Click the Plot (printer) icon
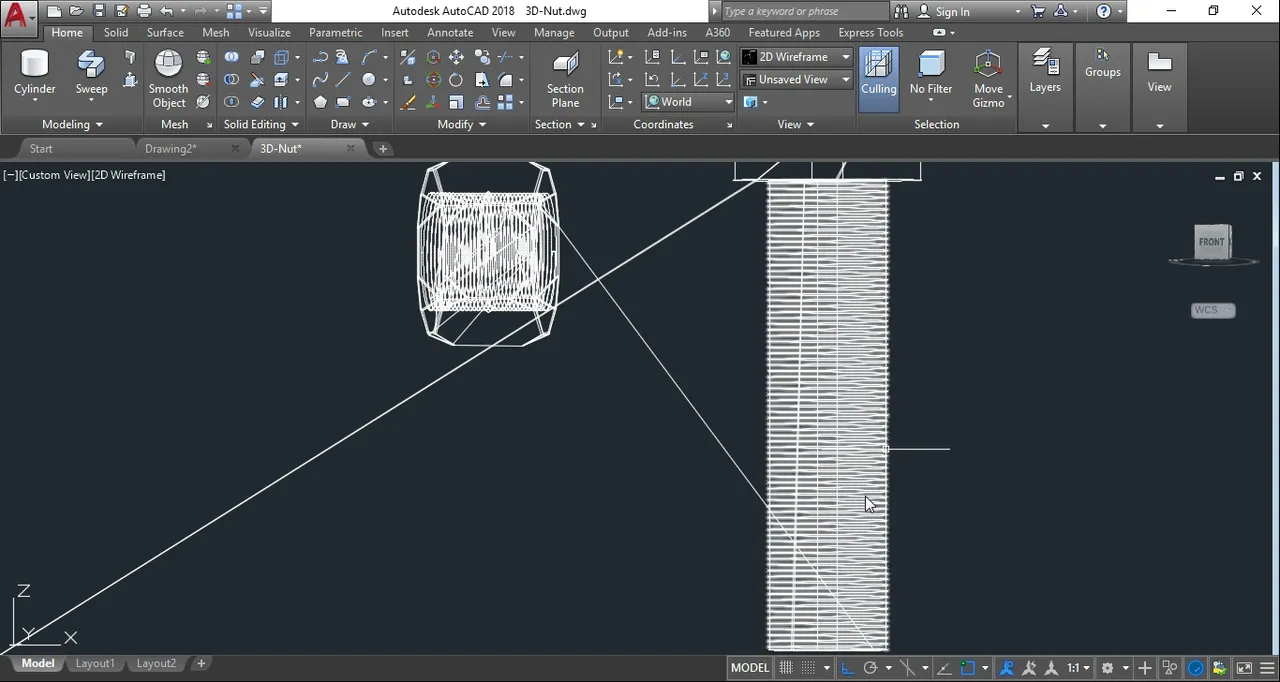This screenshot has height=682, width=1280. [144, 12]
